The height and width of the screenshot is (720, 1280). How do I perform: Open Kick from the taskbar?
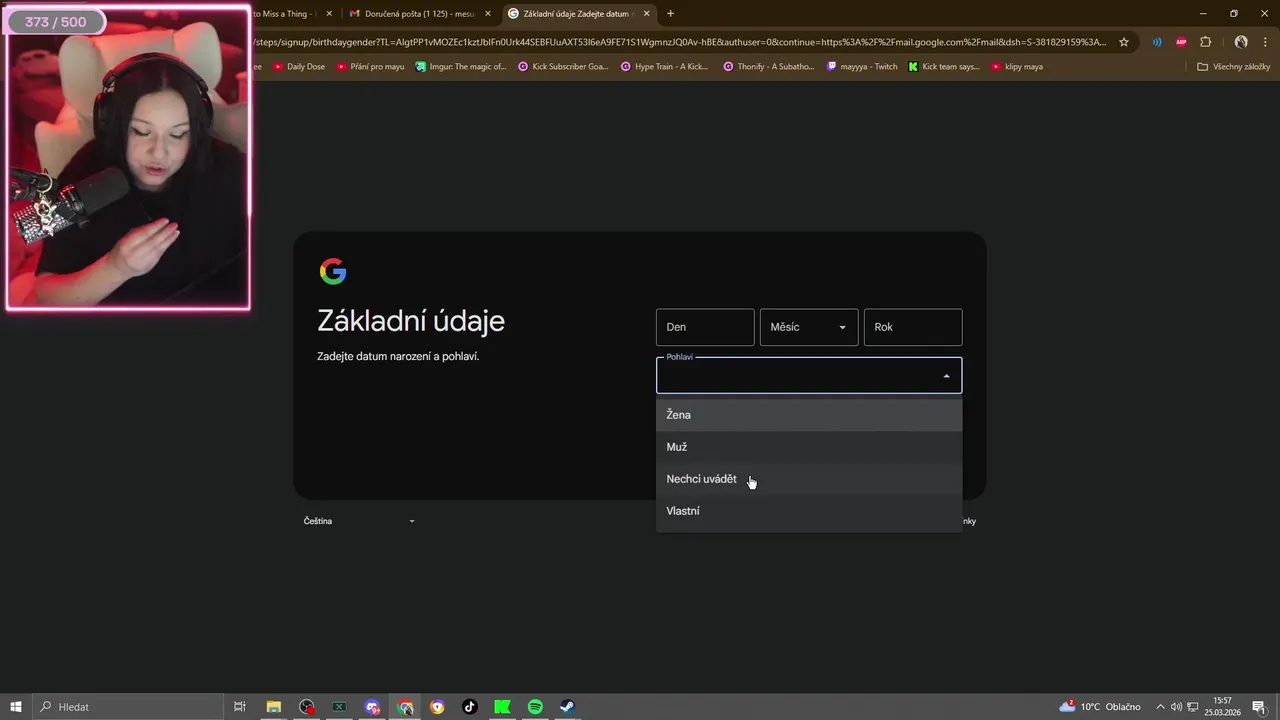(503, 707)
